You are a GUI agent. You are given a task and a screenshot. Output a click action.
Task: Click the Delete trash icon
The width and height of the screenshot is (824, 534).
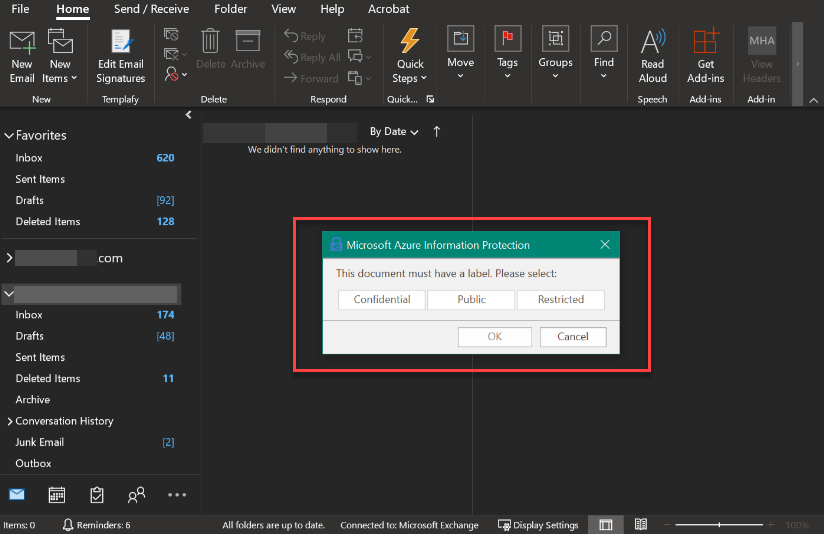point(210,49)
